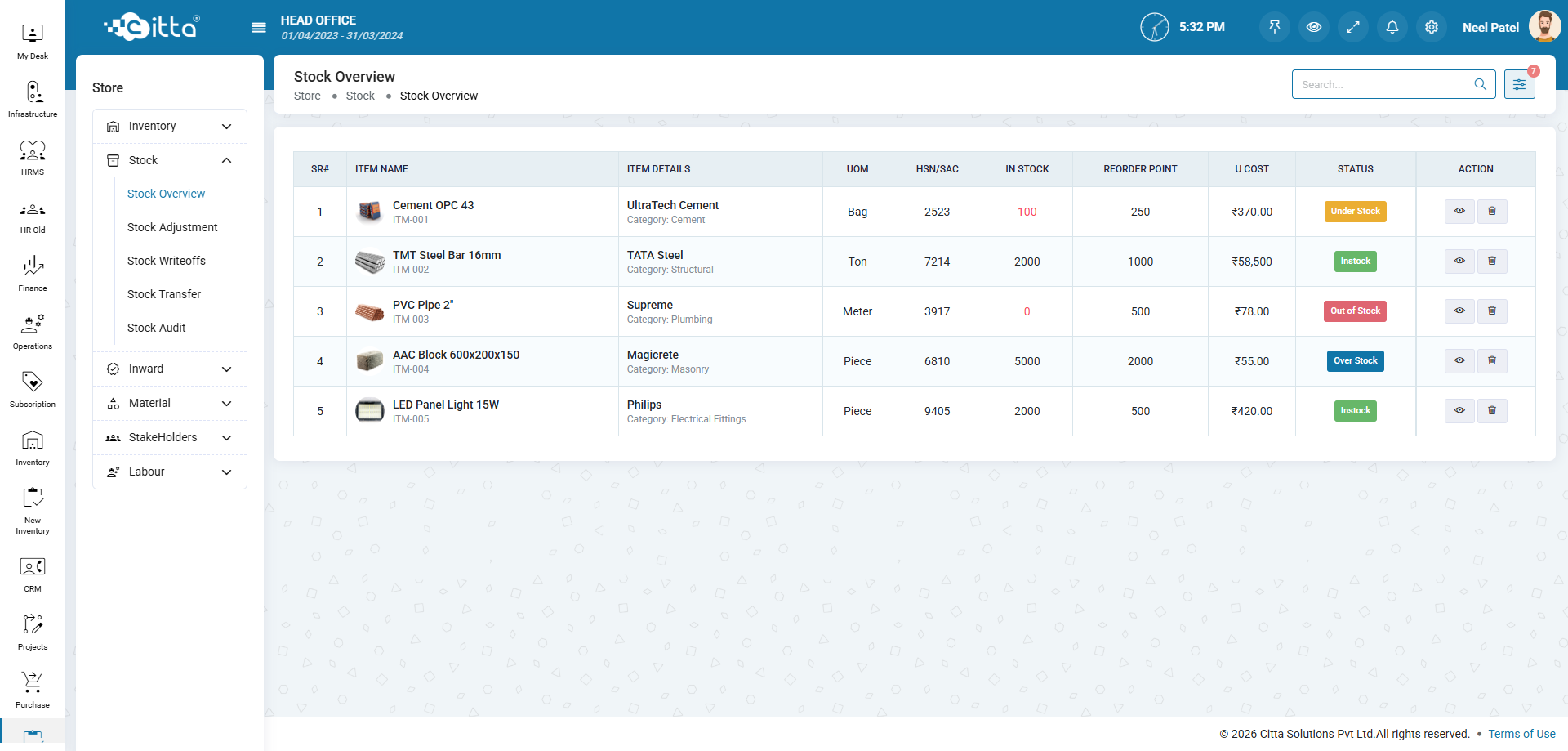Click the Terms of Use link
Viewport: 1568px width, 751px height.
coord(1521,734)
